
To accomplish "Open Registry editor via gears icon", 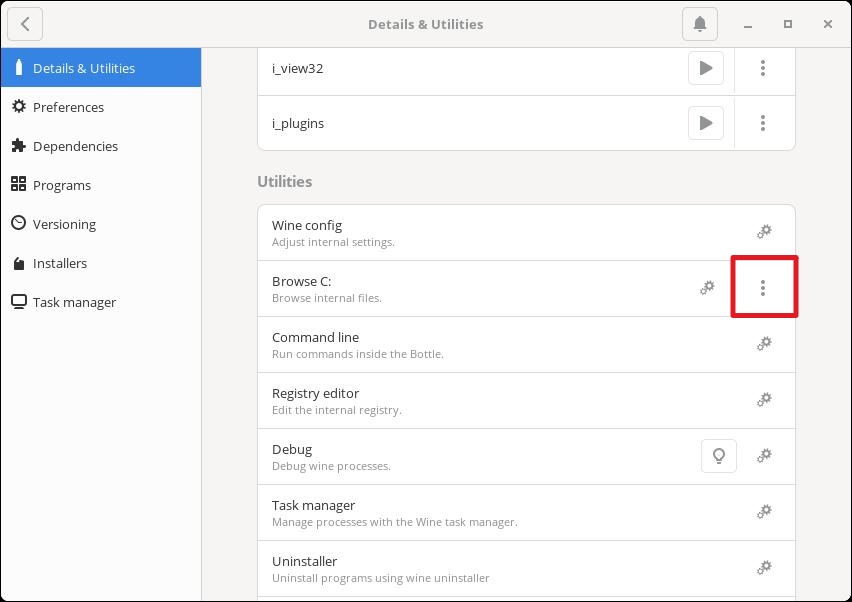I will (x=764, y=399).
